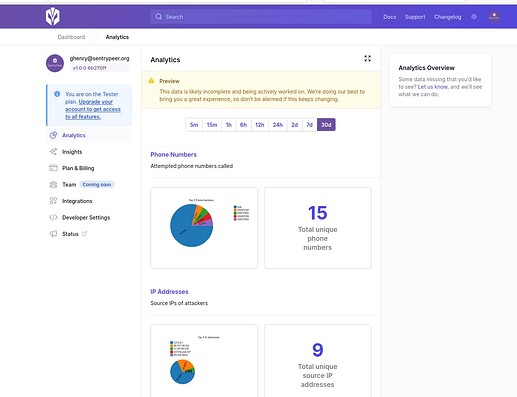The image size is (517, 397).
Task: Click the IP Addresses heading
Action: click(x=169, y=291)
